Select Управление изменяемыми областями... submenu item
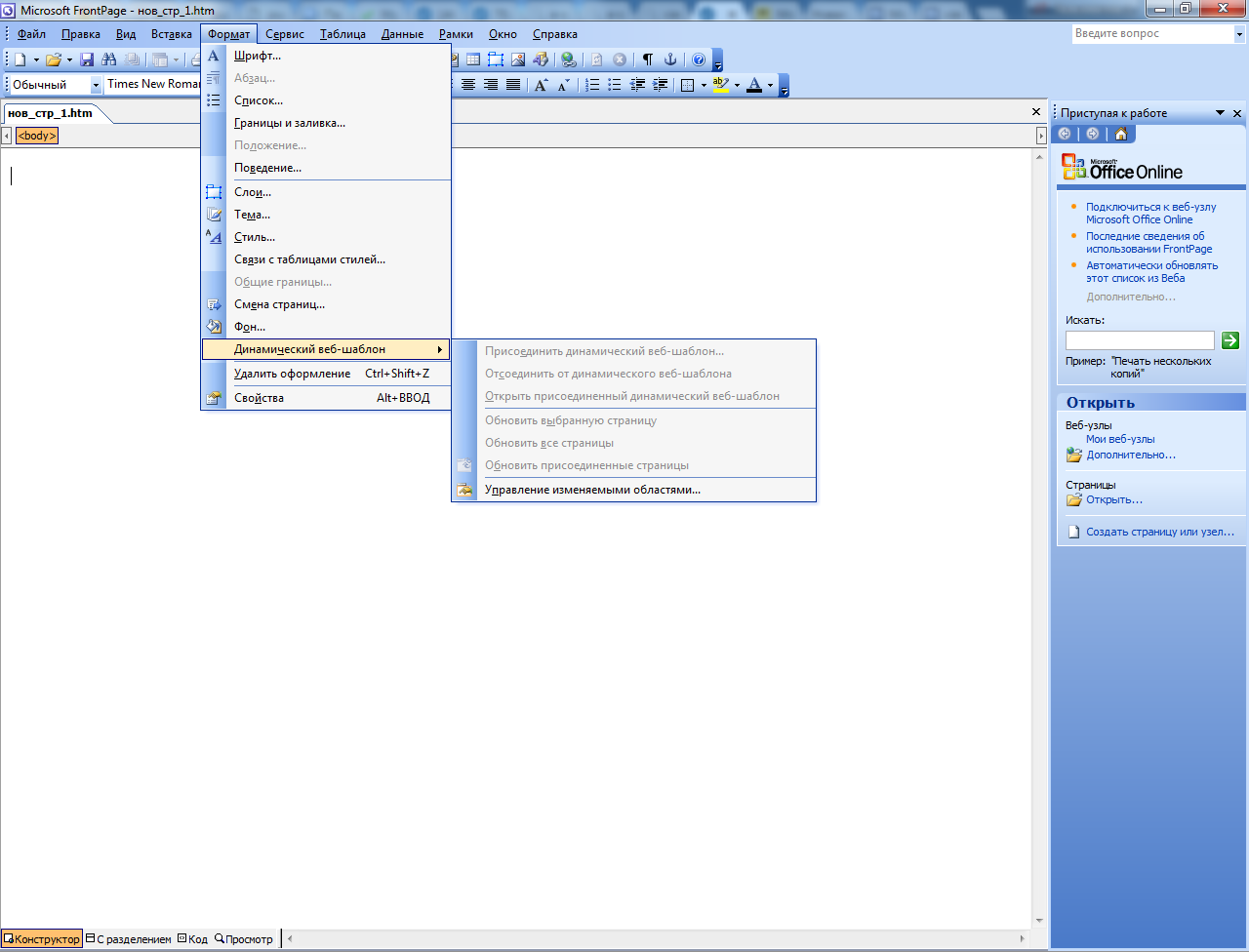The image size is (1249, 952). (633, 490)
